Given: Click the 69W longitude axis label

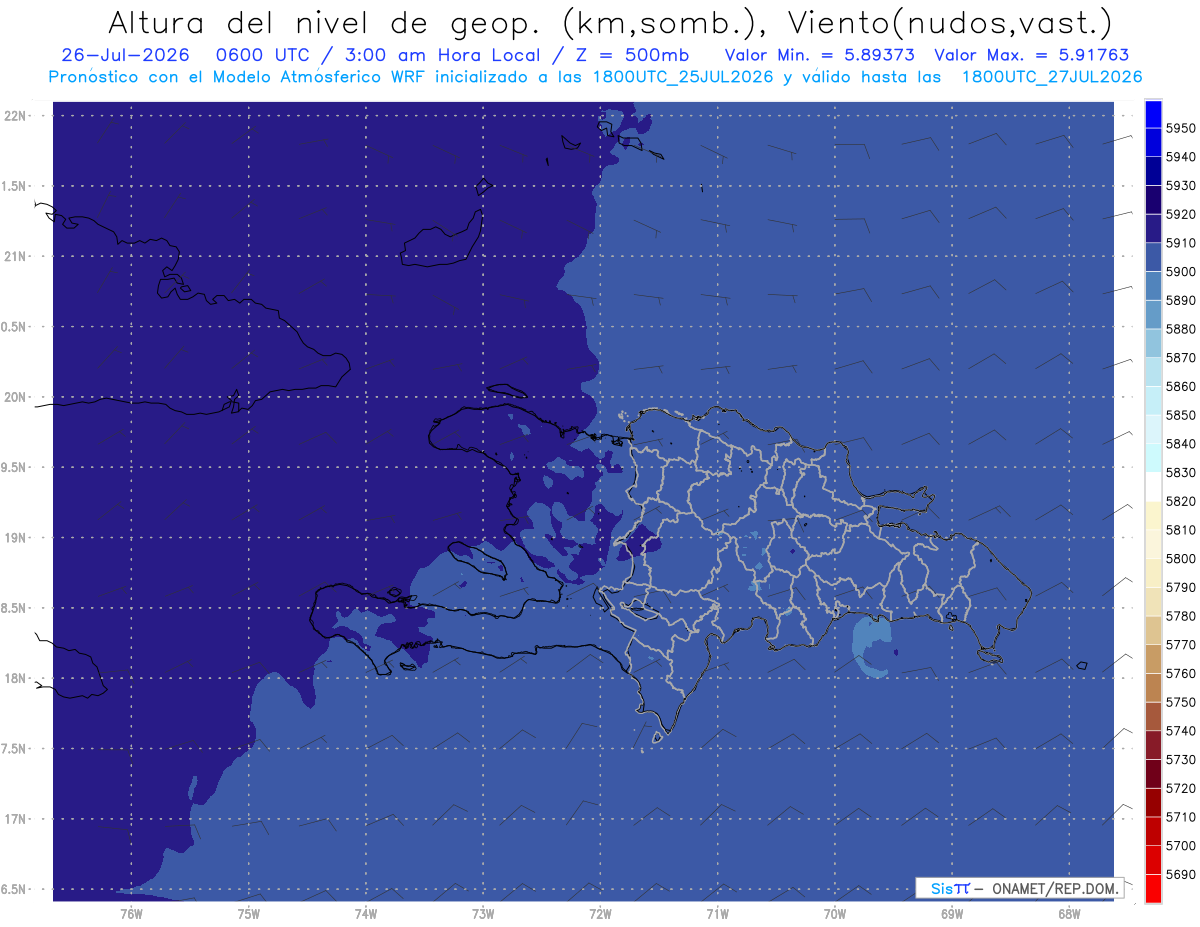Looking at the screenshot, I should pyautogui.click(x=951, y=913).
